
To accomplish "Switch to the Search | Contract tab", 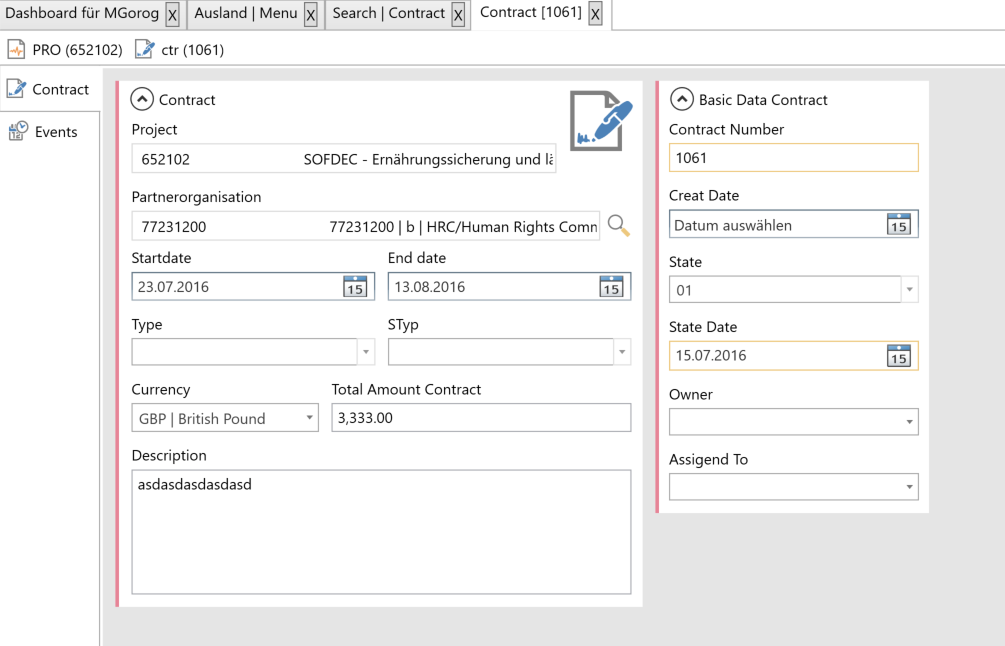I will pyautogui.click(x=388, y=14).
